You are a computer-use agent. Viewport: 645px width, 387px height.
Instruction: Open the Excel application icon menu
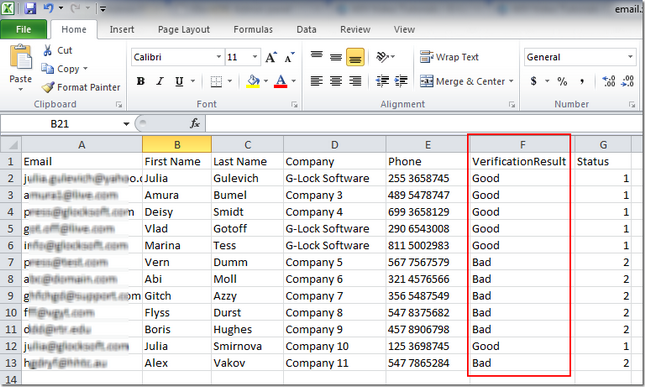click(x=8, y=8)
